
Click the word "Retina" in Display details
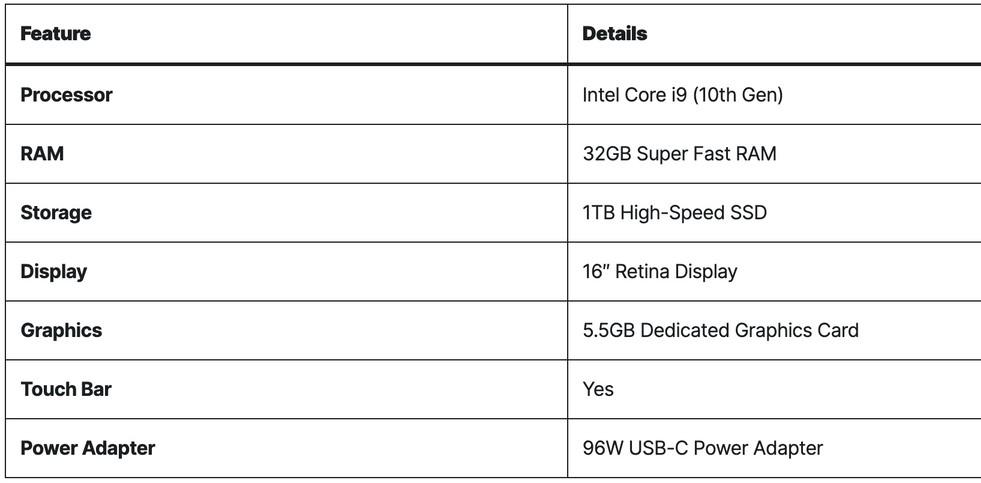click(642, 272)
